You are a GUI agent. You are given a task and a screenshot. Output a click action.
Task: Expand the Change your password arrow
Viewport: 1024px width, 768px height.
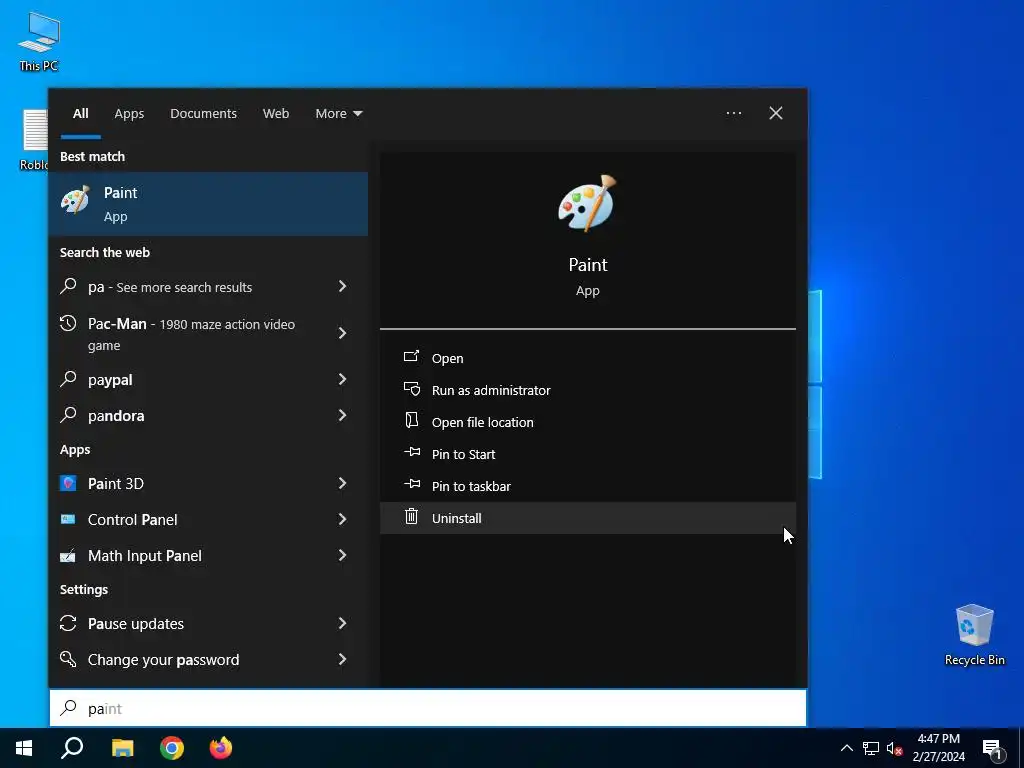click(x=342, y=659)
